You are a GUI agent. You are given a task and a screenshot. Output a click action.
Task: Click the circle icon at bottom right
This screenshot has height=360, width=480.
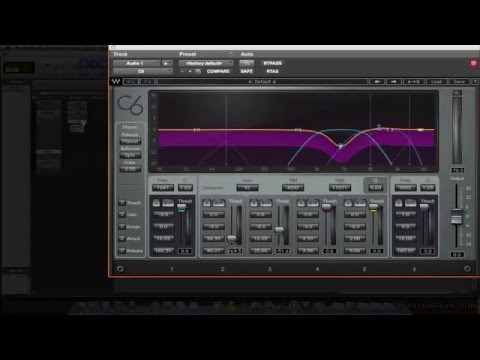(x=467, y=268)
